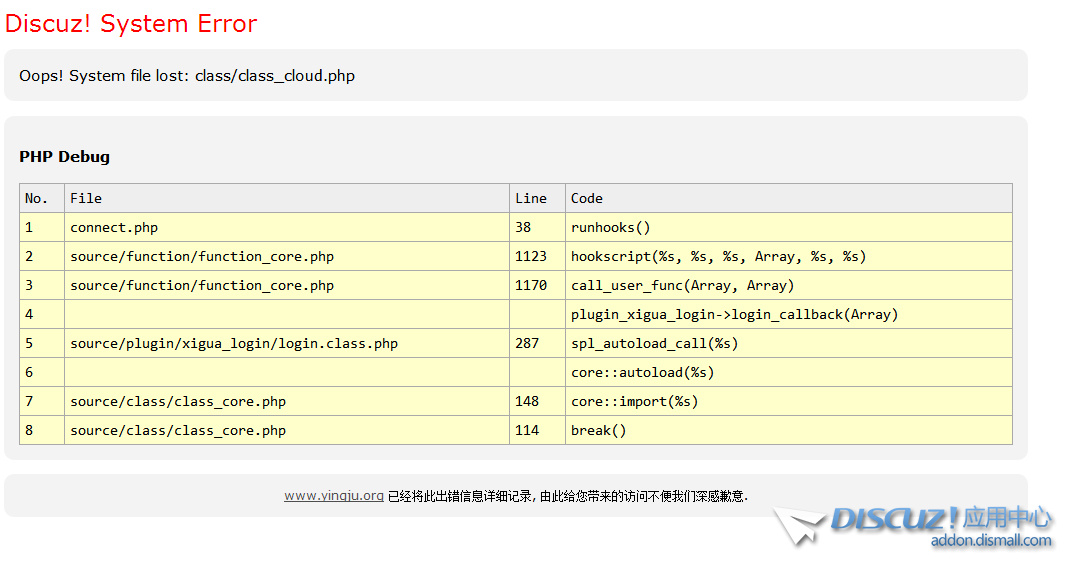Click row number 8 in No. column

click(42, 431)
